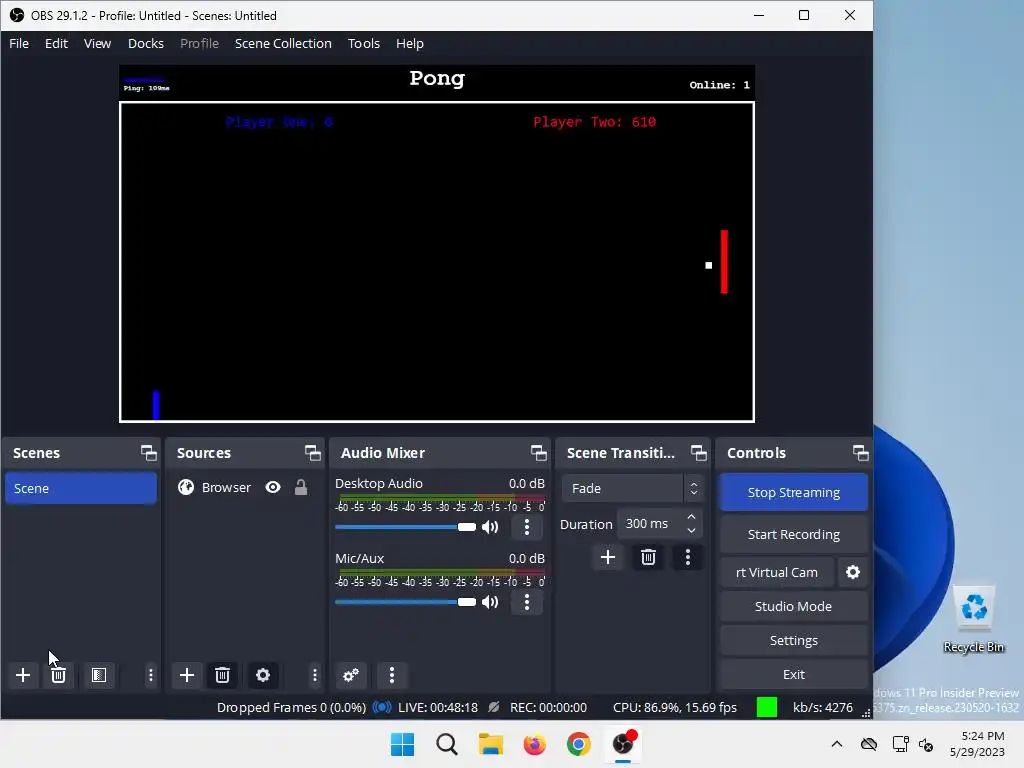1024x768 pixels.
Task: Open Mic/Aux three-dot options
Action: tap(527, 602)
